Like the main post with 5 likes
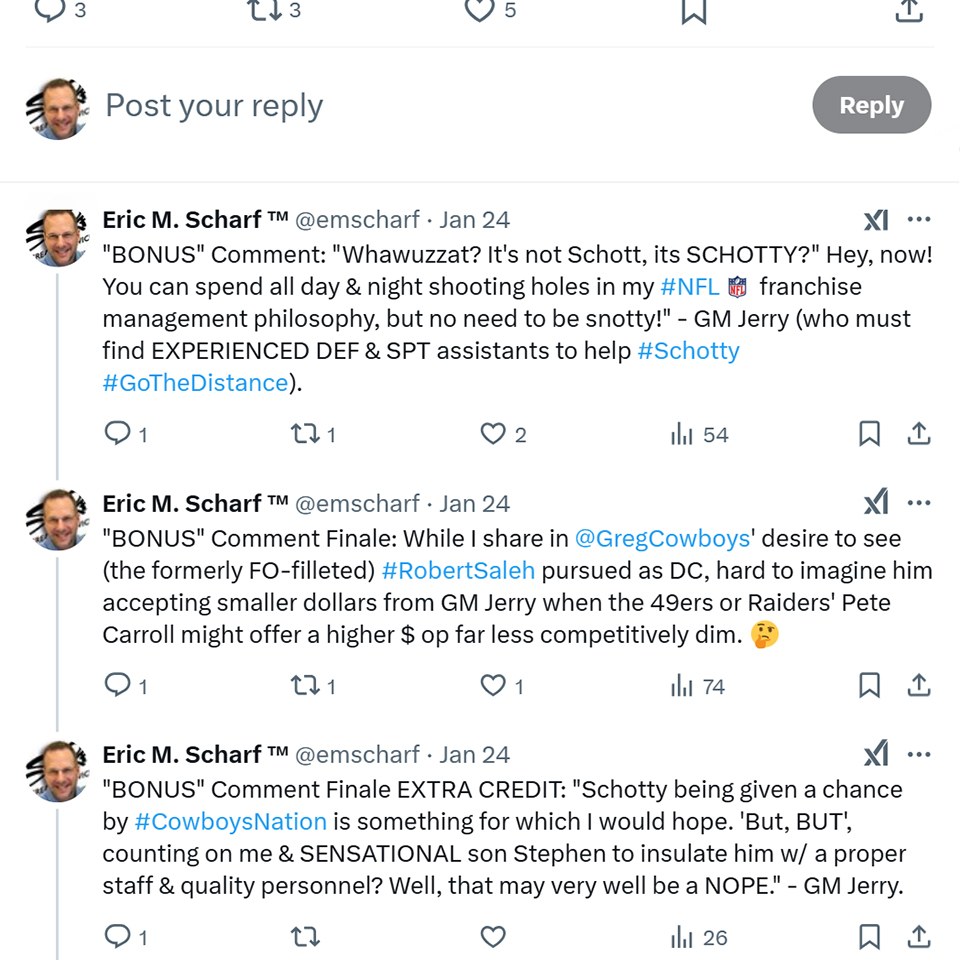The width and height of the screenshot is (960, 960). pos(479,10)
